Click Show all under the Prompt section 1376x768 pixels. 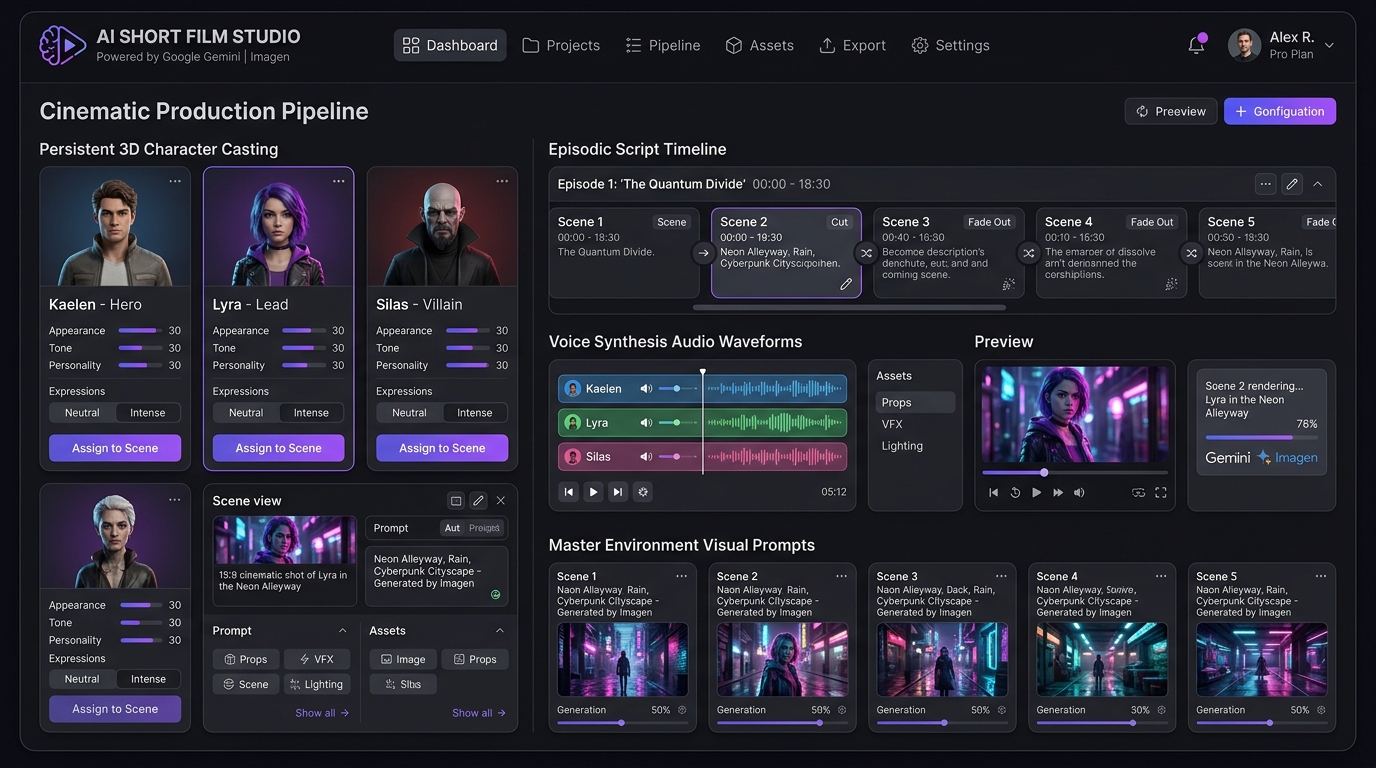[x=322, y=713]
